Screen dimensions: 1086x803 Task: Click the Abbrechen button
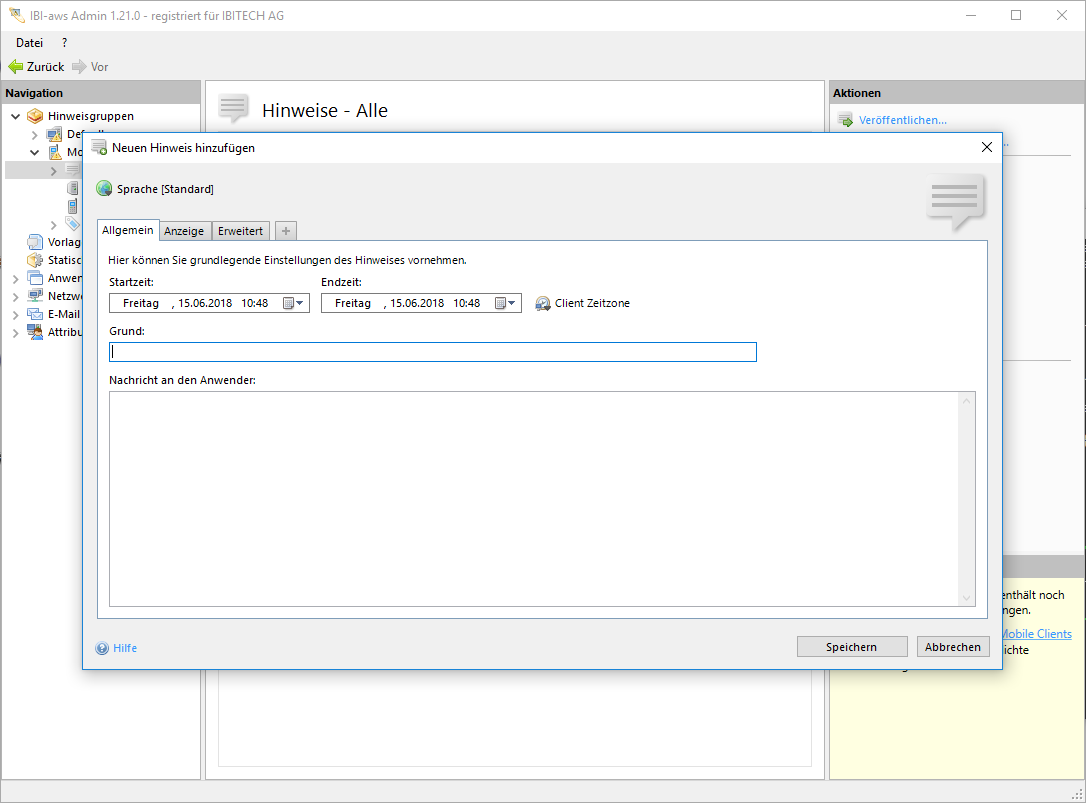[x=952, y=647]
